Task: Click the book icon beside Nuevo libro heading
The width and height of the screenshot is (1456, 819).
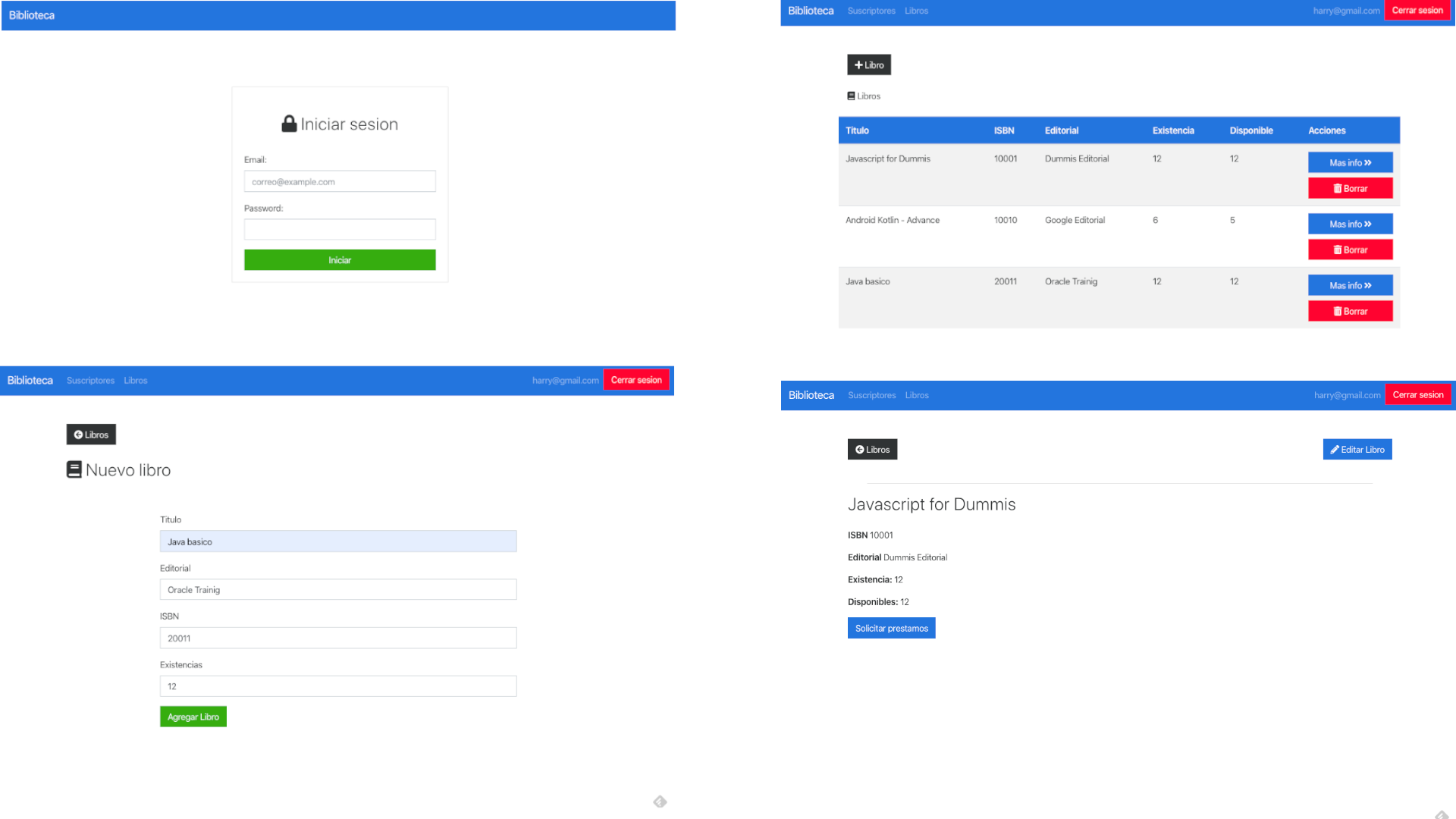Action: pyautogui.click(x=74, y=470)
